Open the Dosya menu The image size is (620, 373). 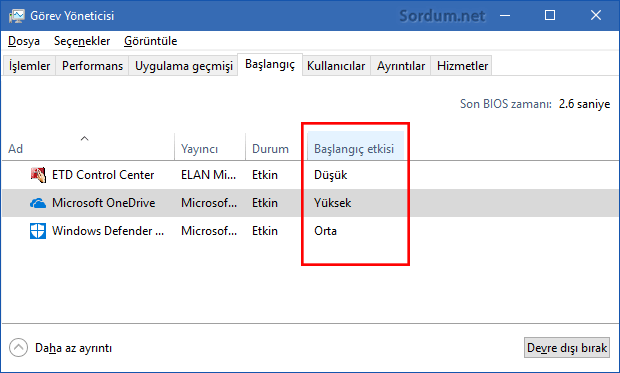tap(24, 41)
